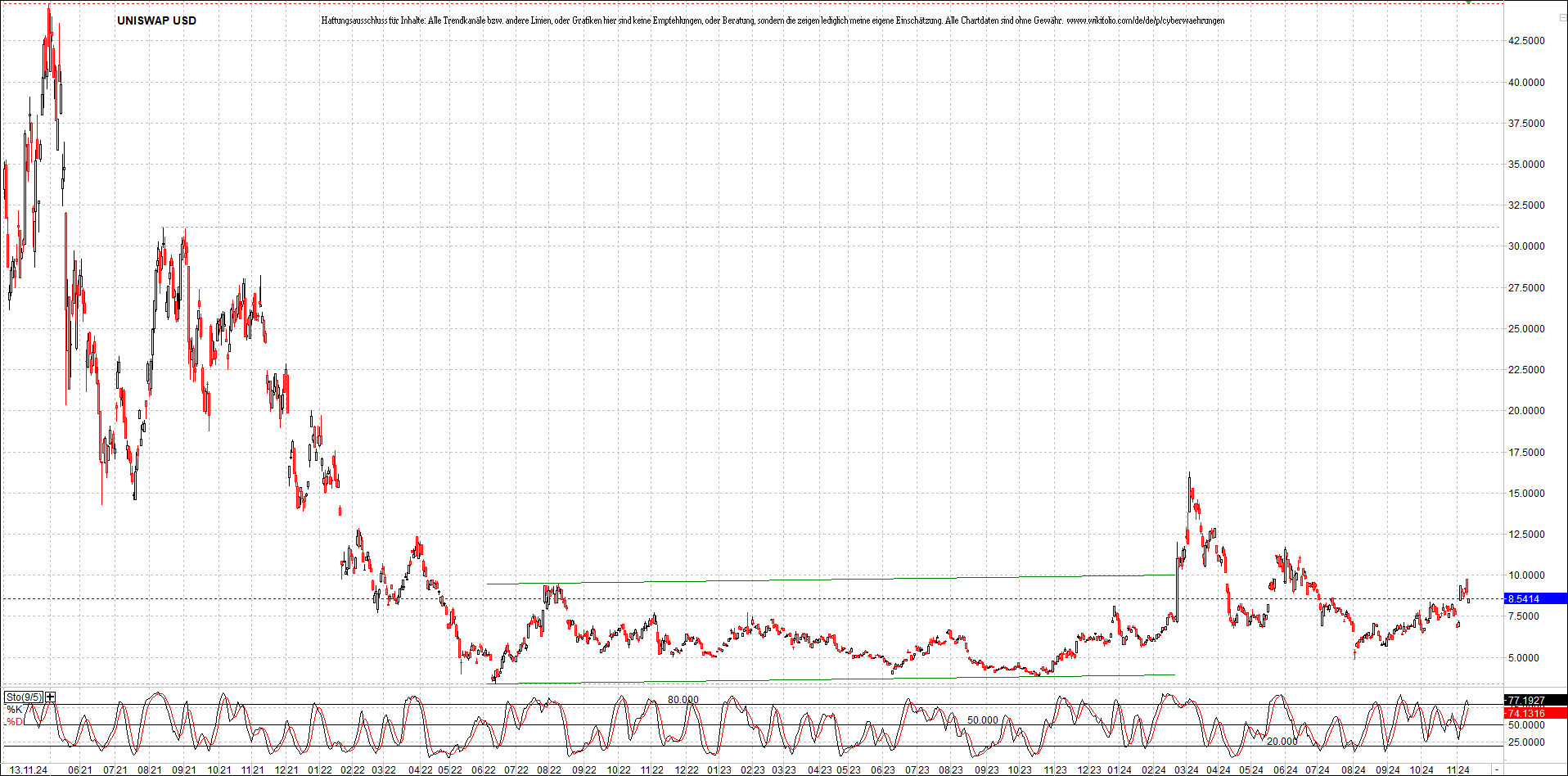Click the 12 21 date axis label
This screenshot has width=1568, height=776.
(x=286, y=770)
